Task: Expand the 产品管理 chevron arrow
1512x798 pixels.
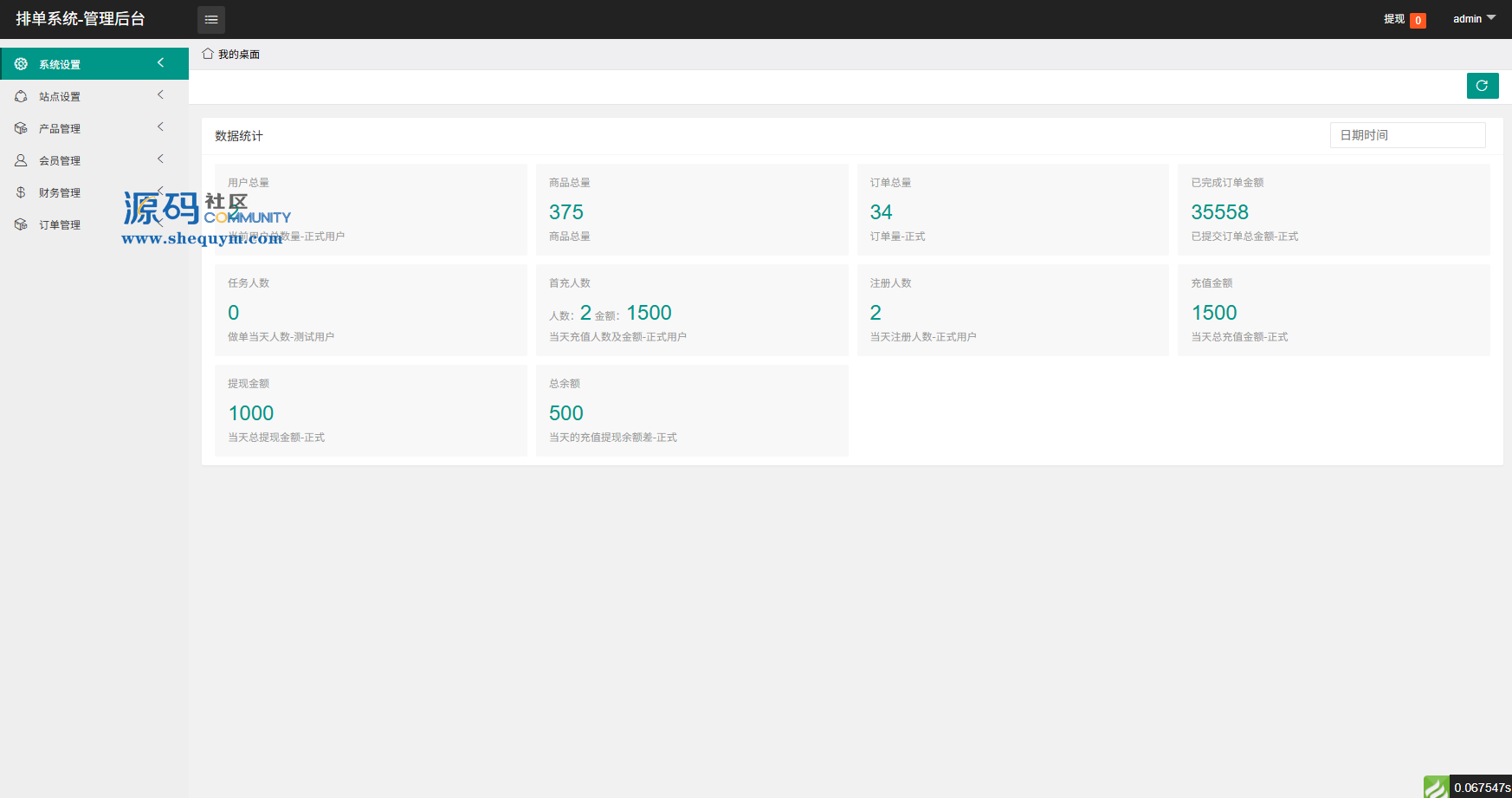Action: (160, 127)
